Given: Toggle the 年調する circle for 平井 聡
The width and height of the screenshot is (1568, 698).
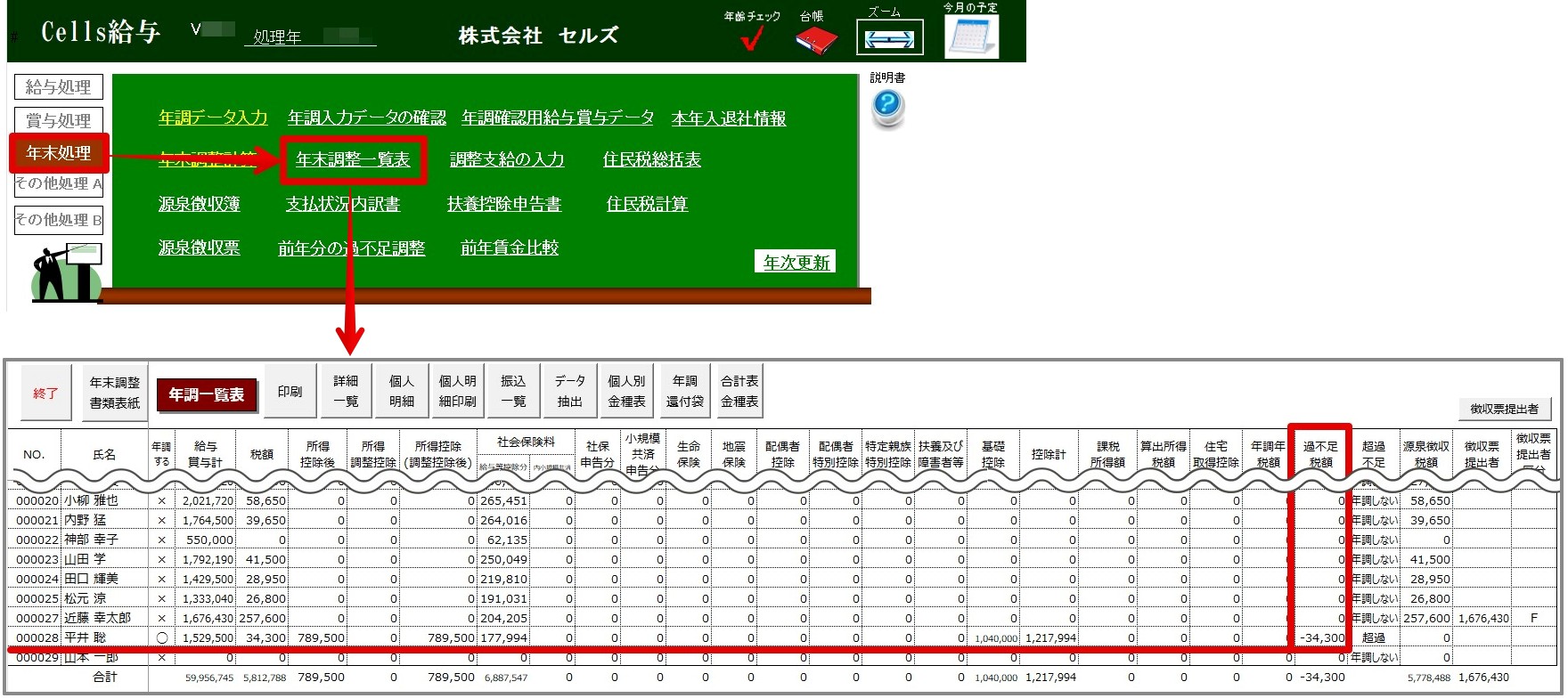Looking at the screenshot, I should pos(161,637).
